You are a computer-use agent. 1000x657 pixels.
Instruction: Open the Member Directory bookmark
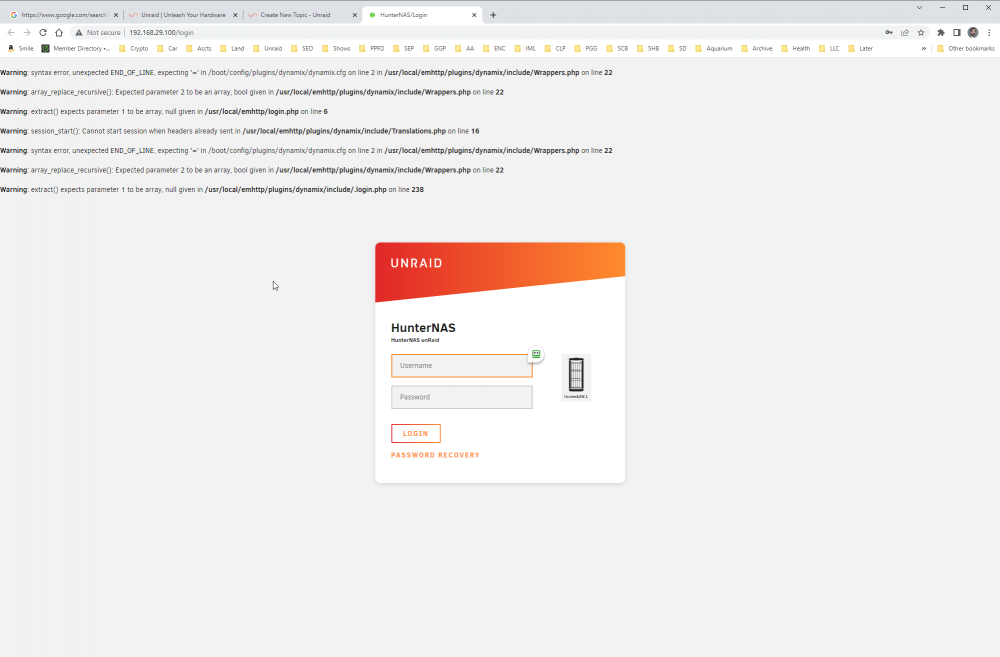pos(76,48)
